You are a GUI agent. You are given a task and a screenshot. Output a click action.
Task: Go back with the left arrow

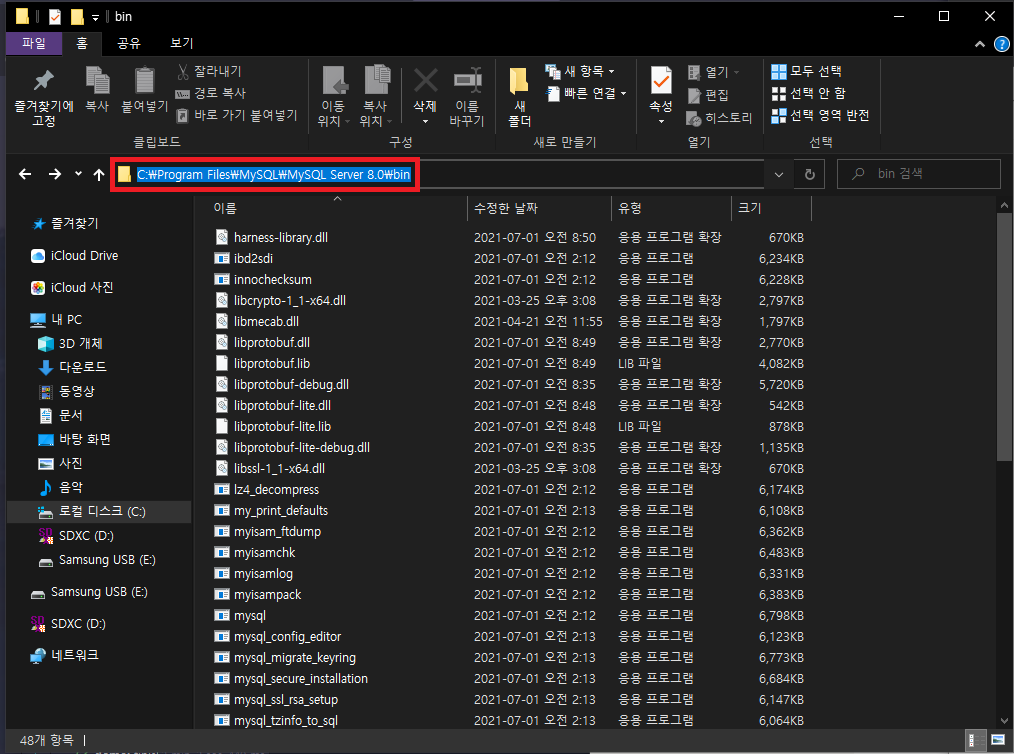[x=25, y=174]
